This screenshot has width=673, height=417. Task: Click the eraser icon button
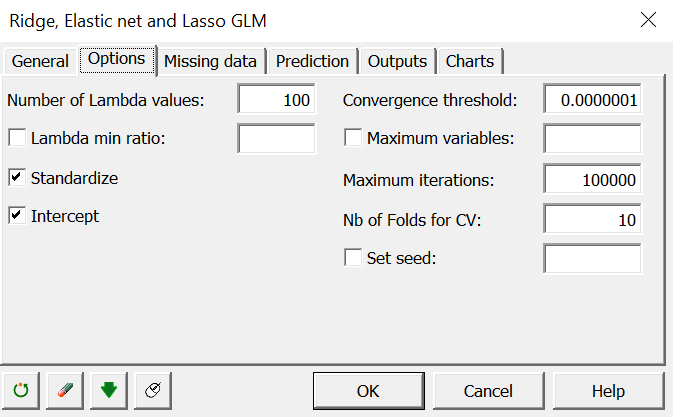(65, 391)
